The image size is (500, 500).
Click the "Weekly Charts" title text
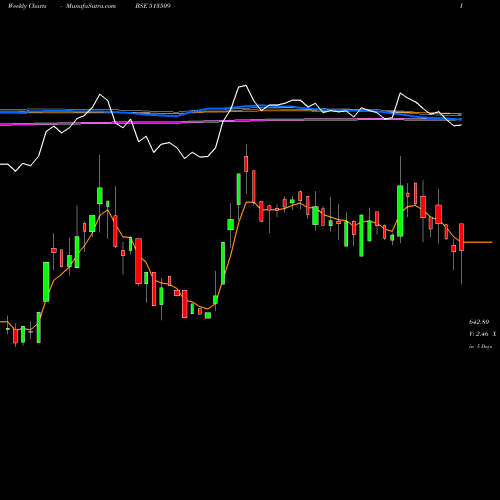click(x=27, y=6)
